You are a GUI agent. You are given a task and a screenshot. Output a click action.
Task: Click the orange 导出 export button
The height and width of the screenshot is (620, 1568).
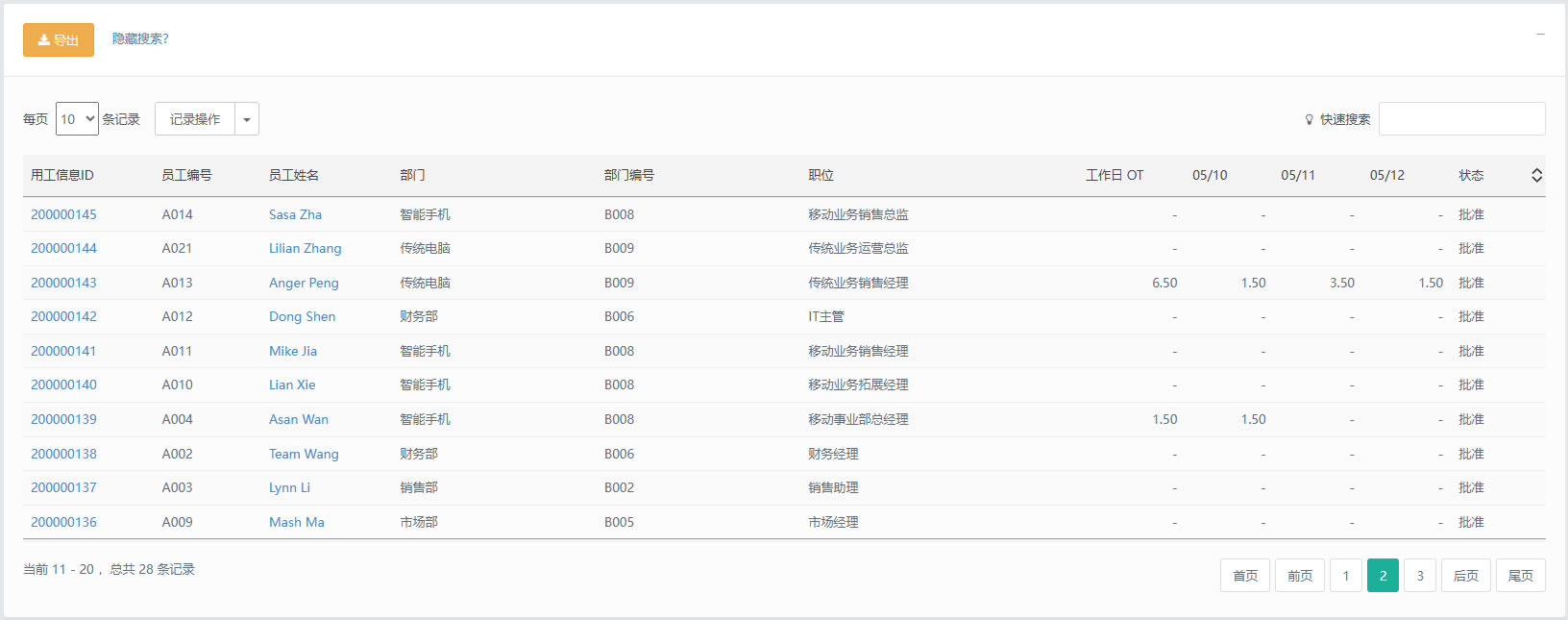pos(59,40)
